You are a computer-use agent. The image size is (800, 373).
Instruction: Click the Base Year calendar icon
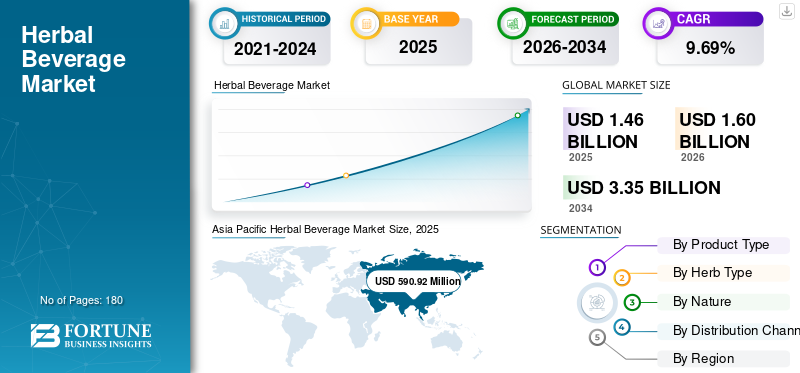pos(365,23)
